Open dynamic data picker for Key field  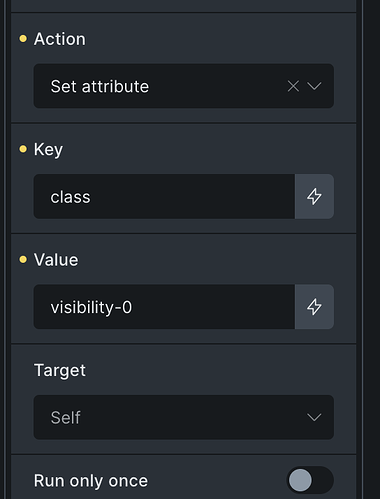coord(314,196)
